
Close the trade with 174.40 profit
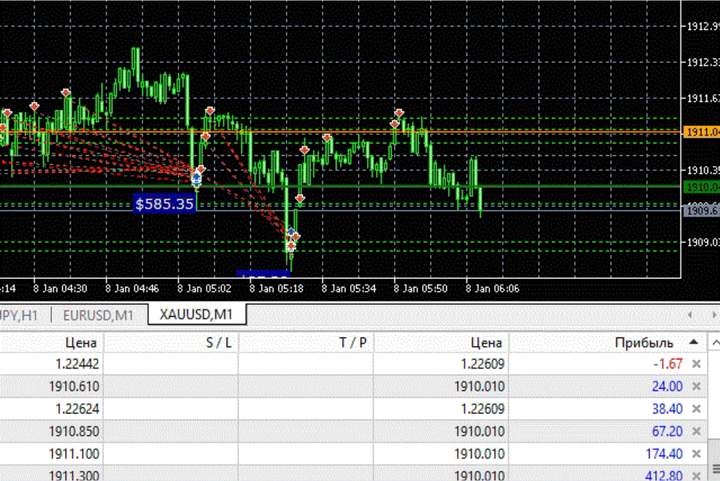(x=696, y=453)
